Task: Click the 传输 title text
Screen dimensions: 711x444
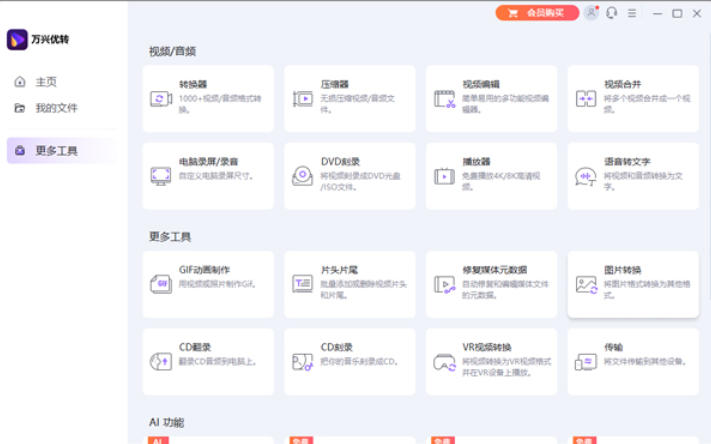Action: tap(613, 347)
